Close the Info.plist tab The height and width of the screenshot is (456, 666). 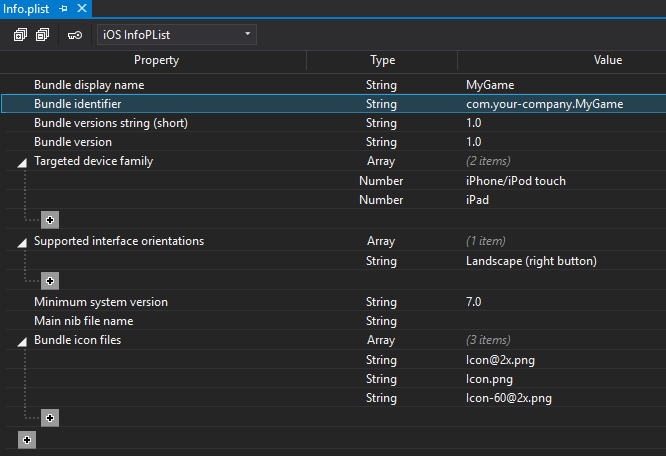pyautogui.click(x=82, y=8)
